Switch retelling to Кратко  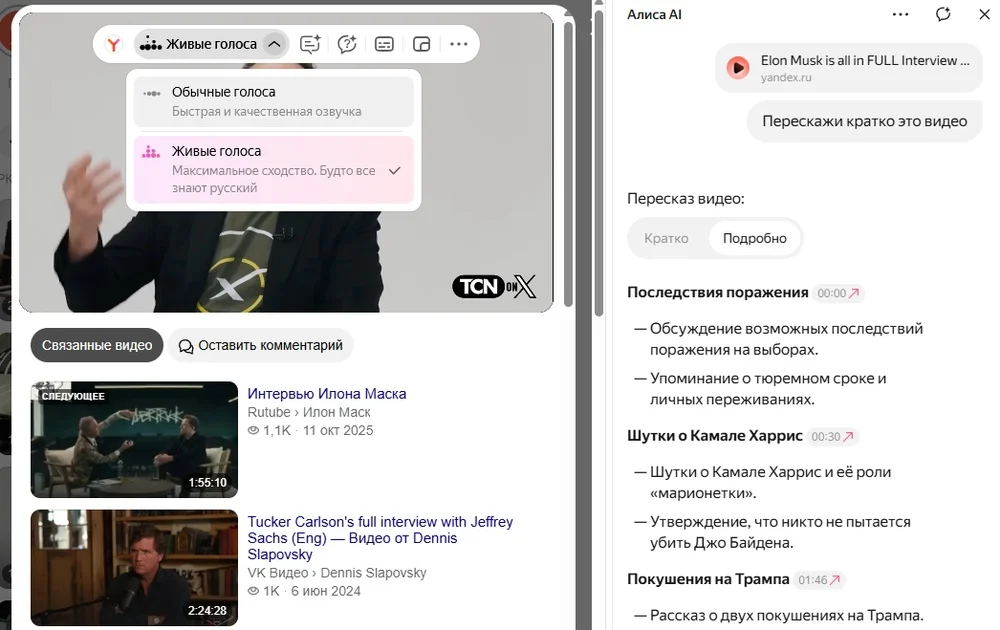(x=666, y=238)
